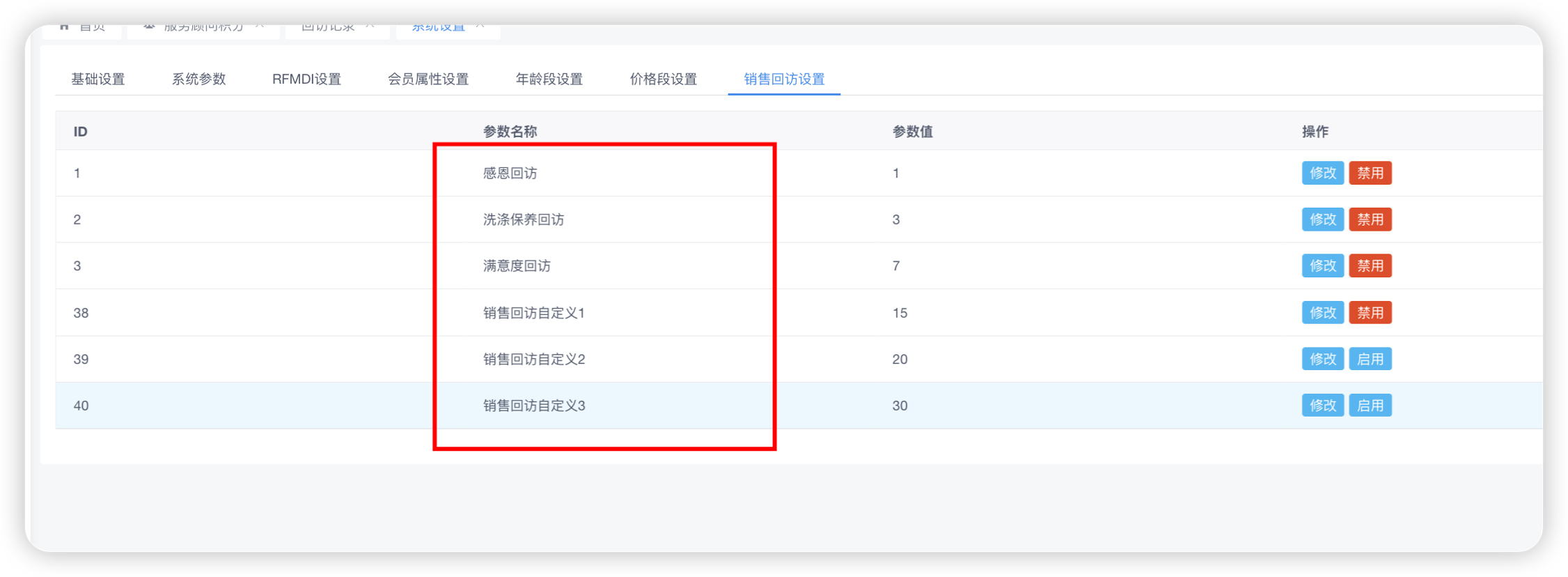The height and width of the screenshot is (577, 1568).
Task: Enable the 销售回访自定义3 parameter
Action: point(1370,406)
